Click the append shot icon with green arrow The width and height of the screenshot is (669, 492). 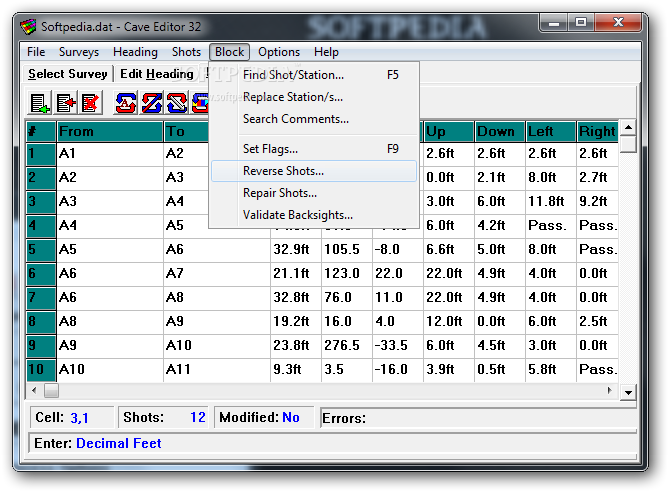(x=40, y=102)
